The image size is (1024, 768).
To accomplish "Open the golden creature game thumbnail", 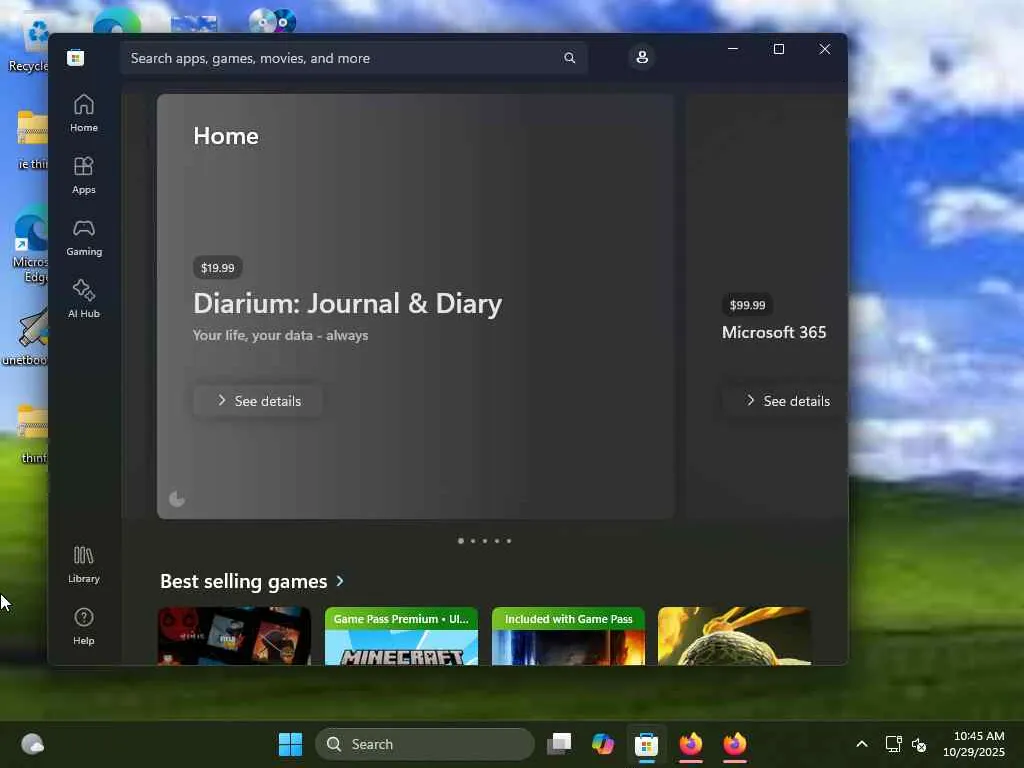I will click(x=735, y=636).
